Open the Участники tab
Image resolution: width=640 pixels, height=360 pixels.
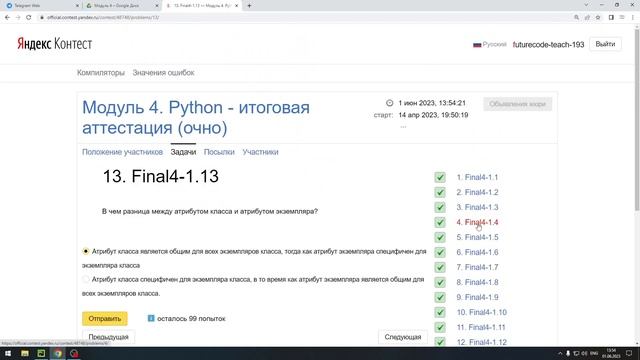(260, 152)
